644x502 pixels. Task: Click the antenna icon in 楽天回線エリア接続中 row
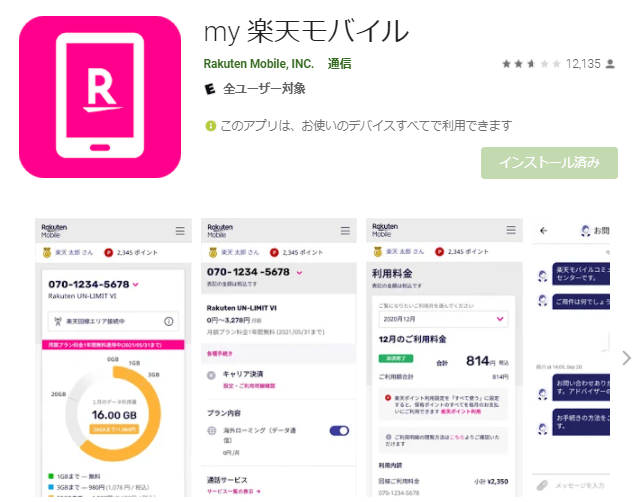click(58, 321)
